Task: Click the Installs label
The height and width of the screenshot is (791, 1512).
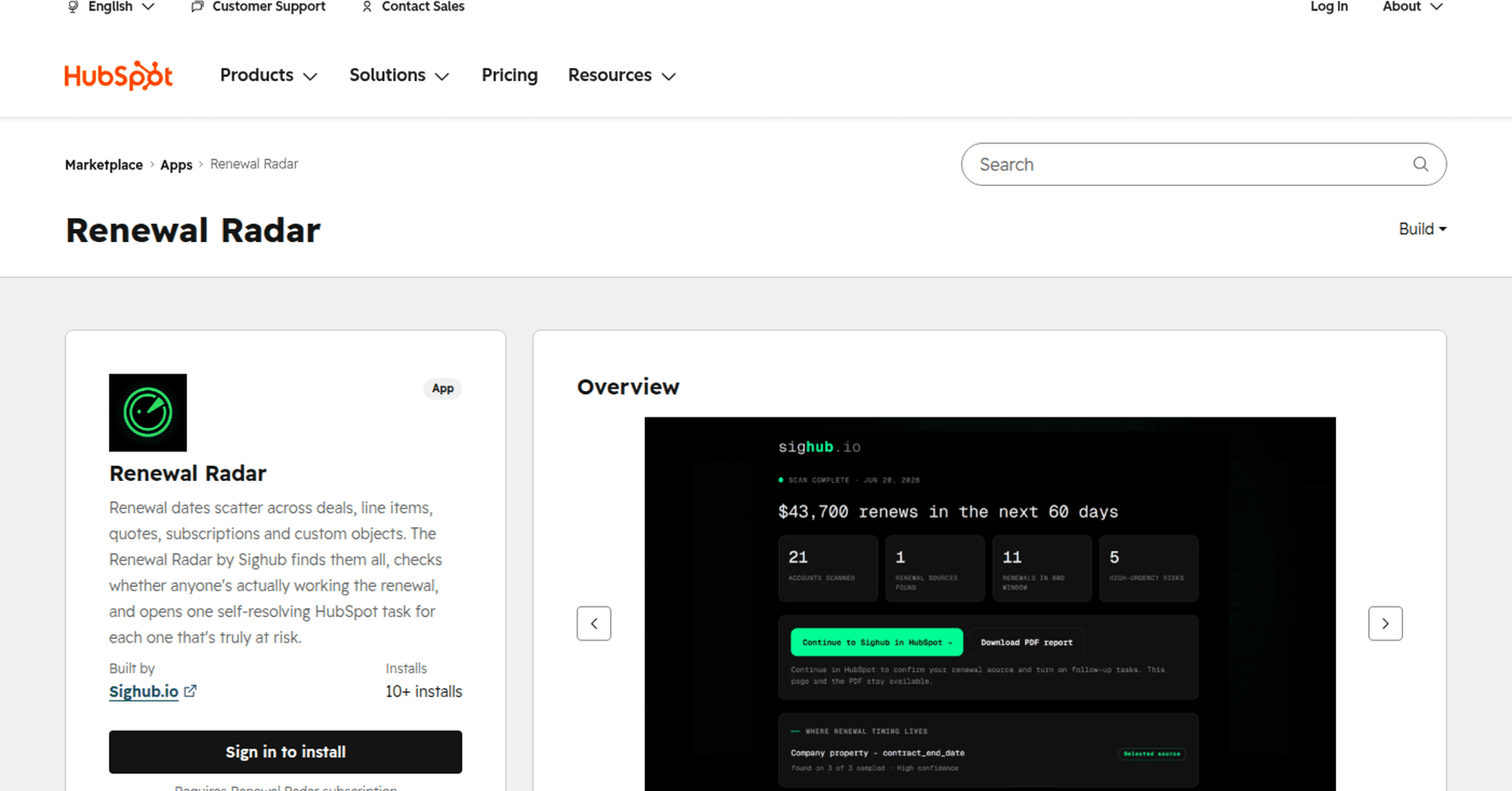Action: click(x=406, y=668)
